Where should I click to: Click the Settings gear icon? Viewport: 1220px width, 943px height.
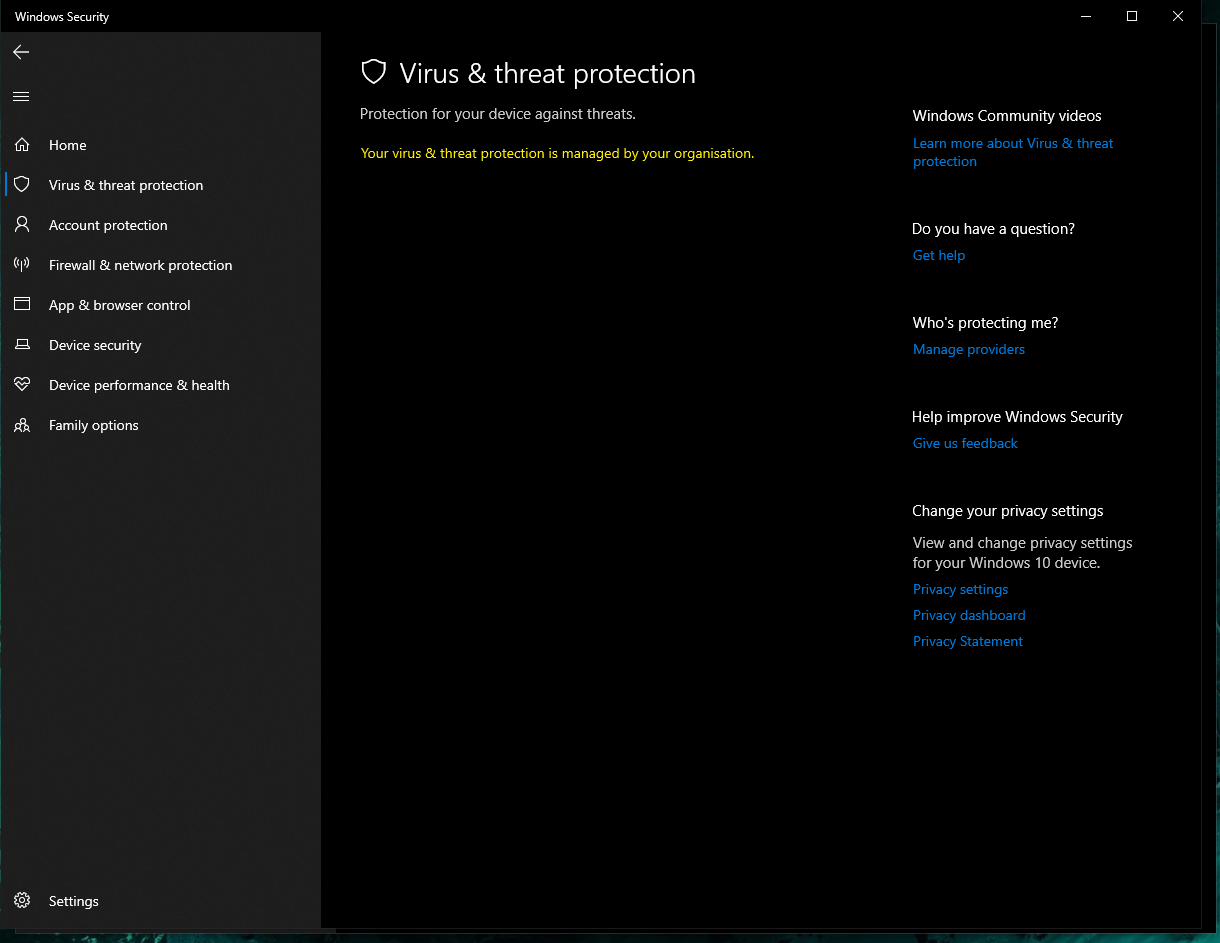click(x=22, y=901)
